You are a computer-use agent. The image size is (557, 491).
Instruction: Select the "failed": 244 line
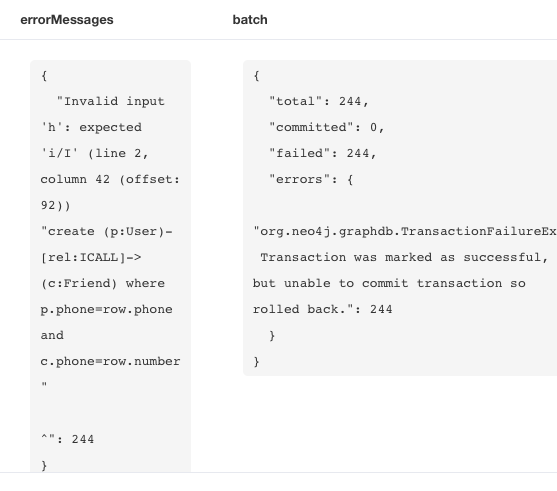pos(323,153)
